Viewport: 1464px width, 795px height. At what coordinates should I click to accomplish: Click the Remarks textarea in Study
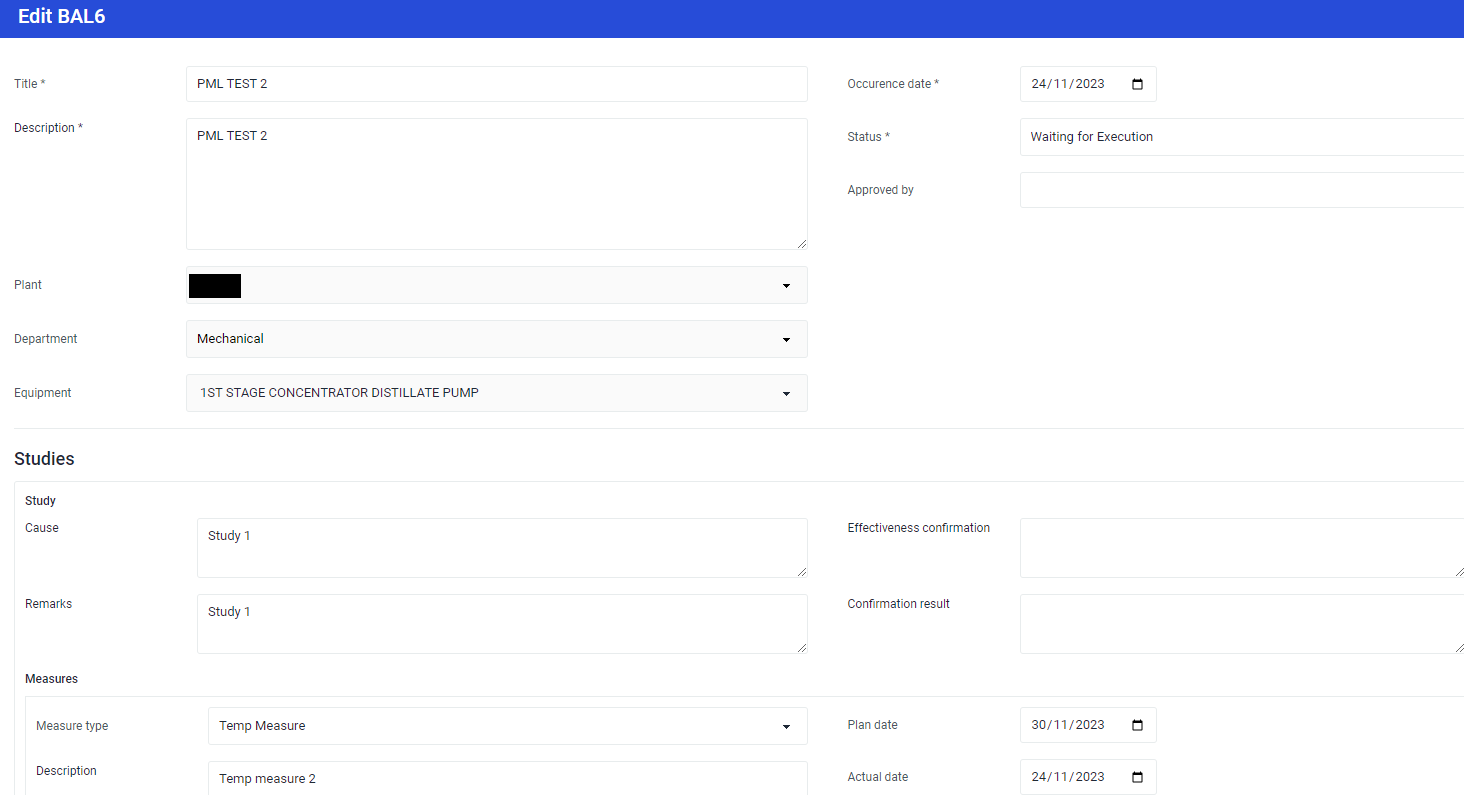pos(501,623)
